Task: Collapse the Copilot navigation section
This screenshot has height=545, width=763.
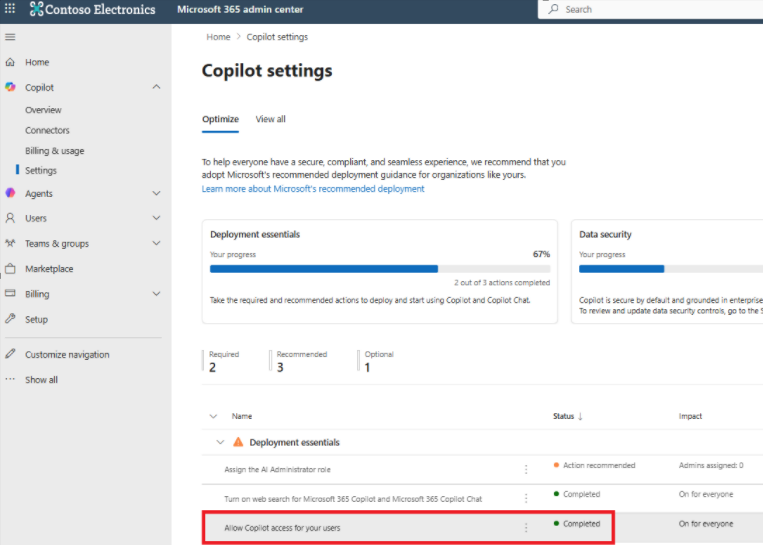Action: 156,87
